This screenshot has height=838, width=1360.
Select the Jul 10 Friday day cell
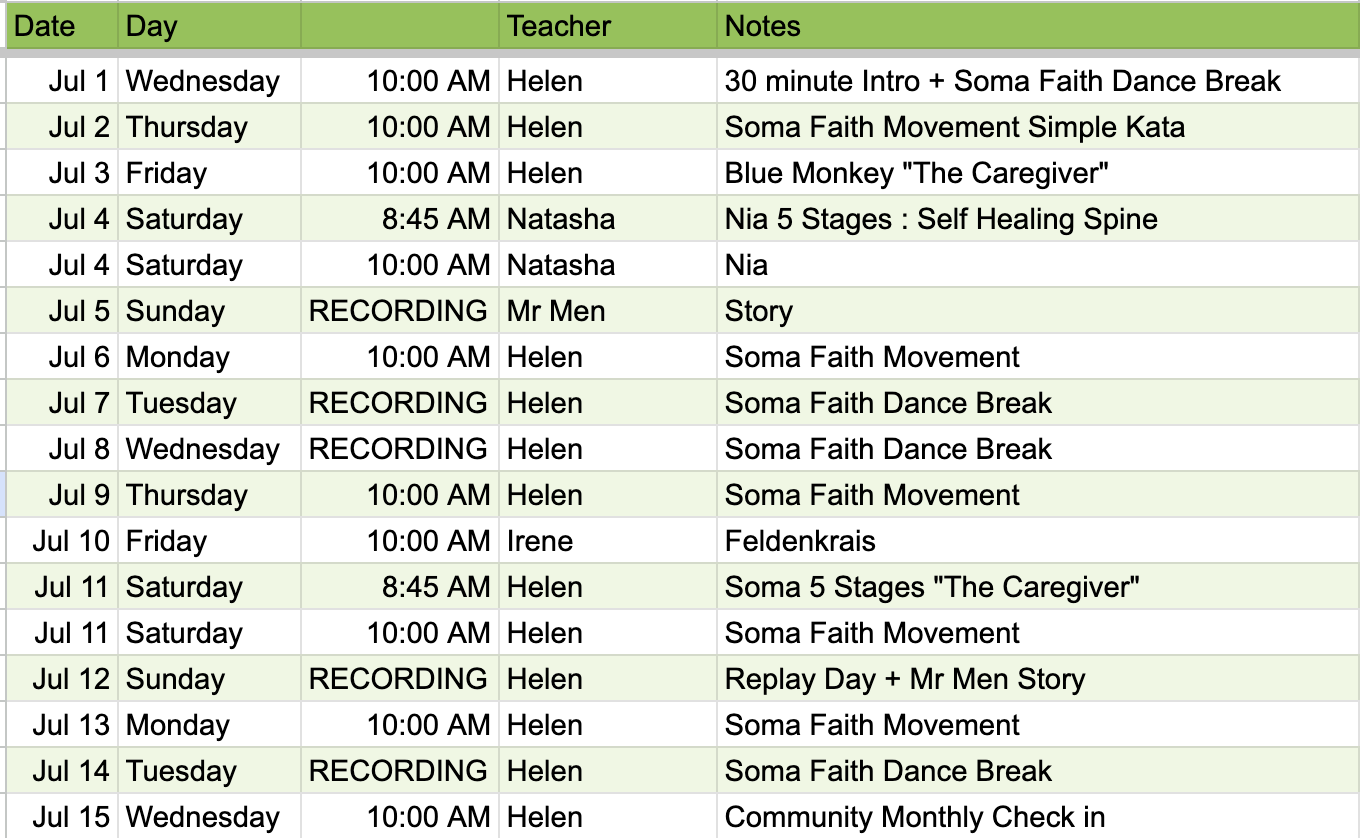tap(209, 541)
